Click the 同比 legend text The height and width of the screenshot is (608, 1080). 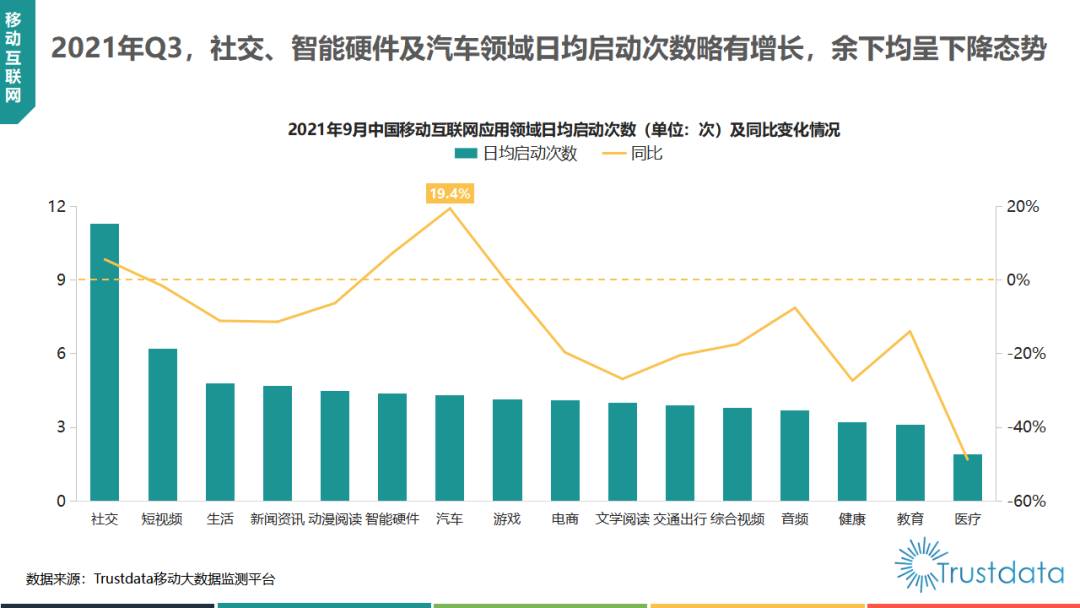646,154
